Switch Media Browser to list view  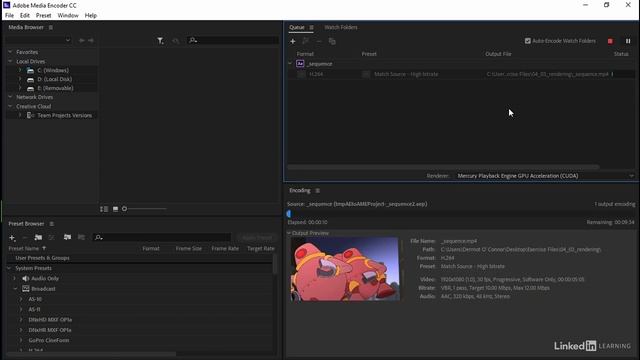[x=104, y=209]
